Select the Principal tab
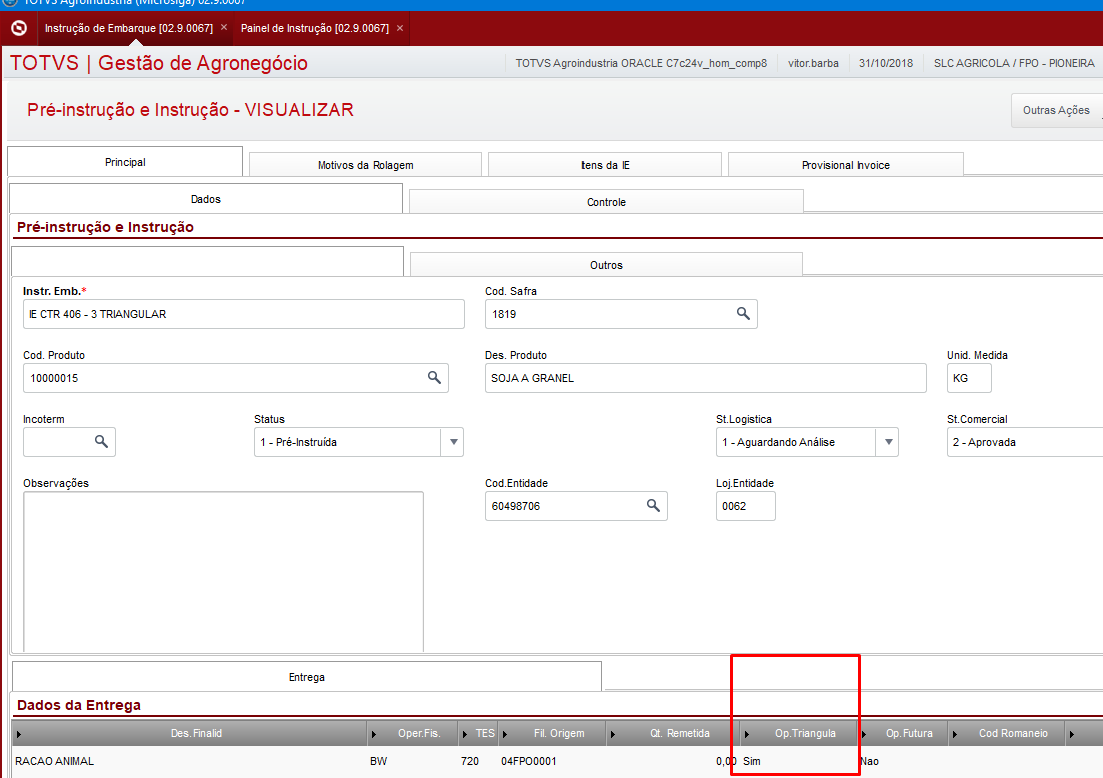Screen dimensions: 1103x778 pyautogui.click(x=125, y=162)
